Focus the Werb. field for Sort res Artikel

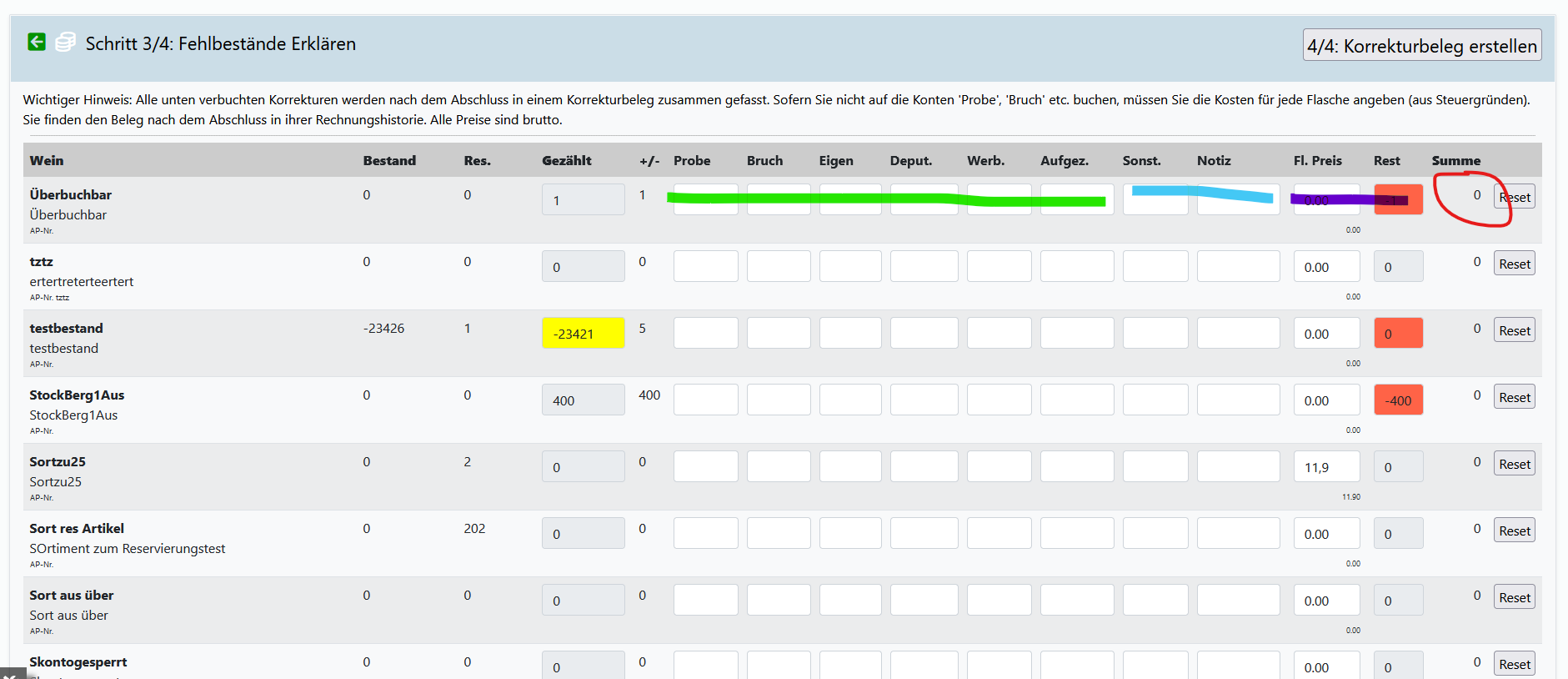(x=999, y=534)
